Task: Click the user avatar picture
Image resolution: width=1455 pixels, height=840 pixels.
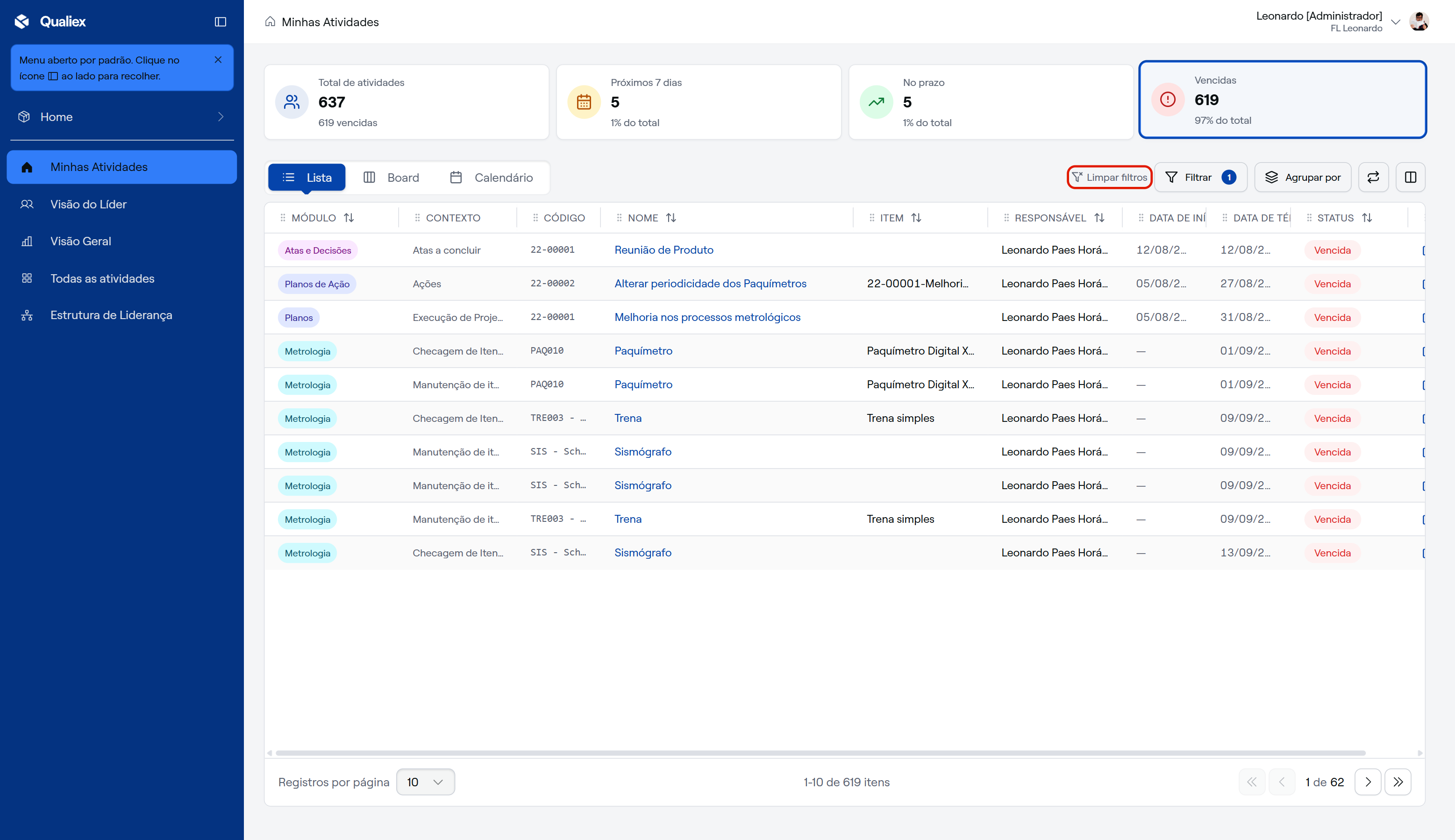Action: tap(1419, 21)
